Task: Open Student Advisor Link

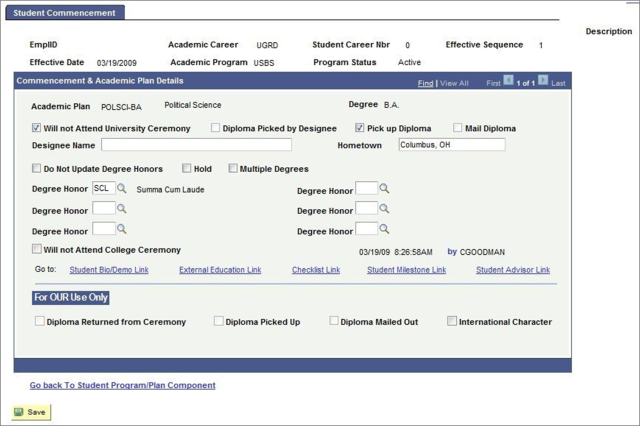Action: [x=513, y=270]
